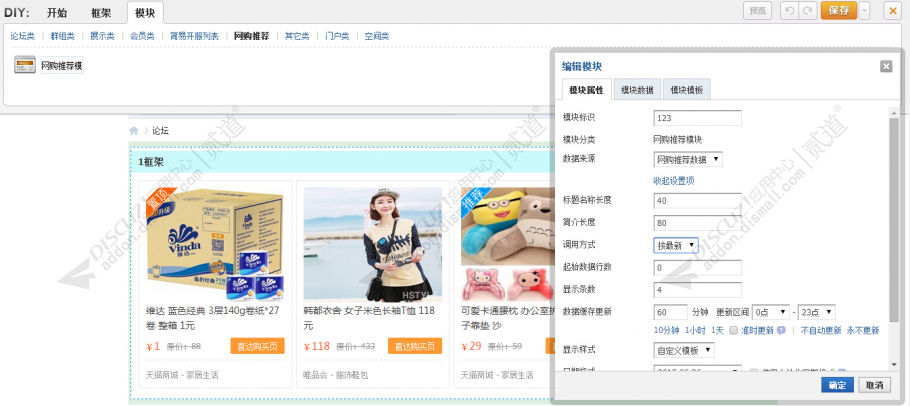The width and height of the screenshot is (910, 406).
Task: Open the 门户类 module category
Action: pos(337,36)
